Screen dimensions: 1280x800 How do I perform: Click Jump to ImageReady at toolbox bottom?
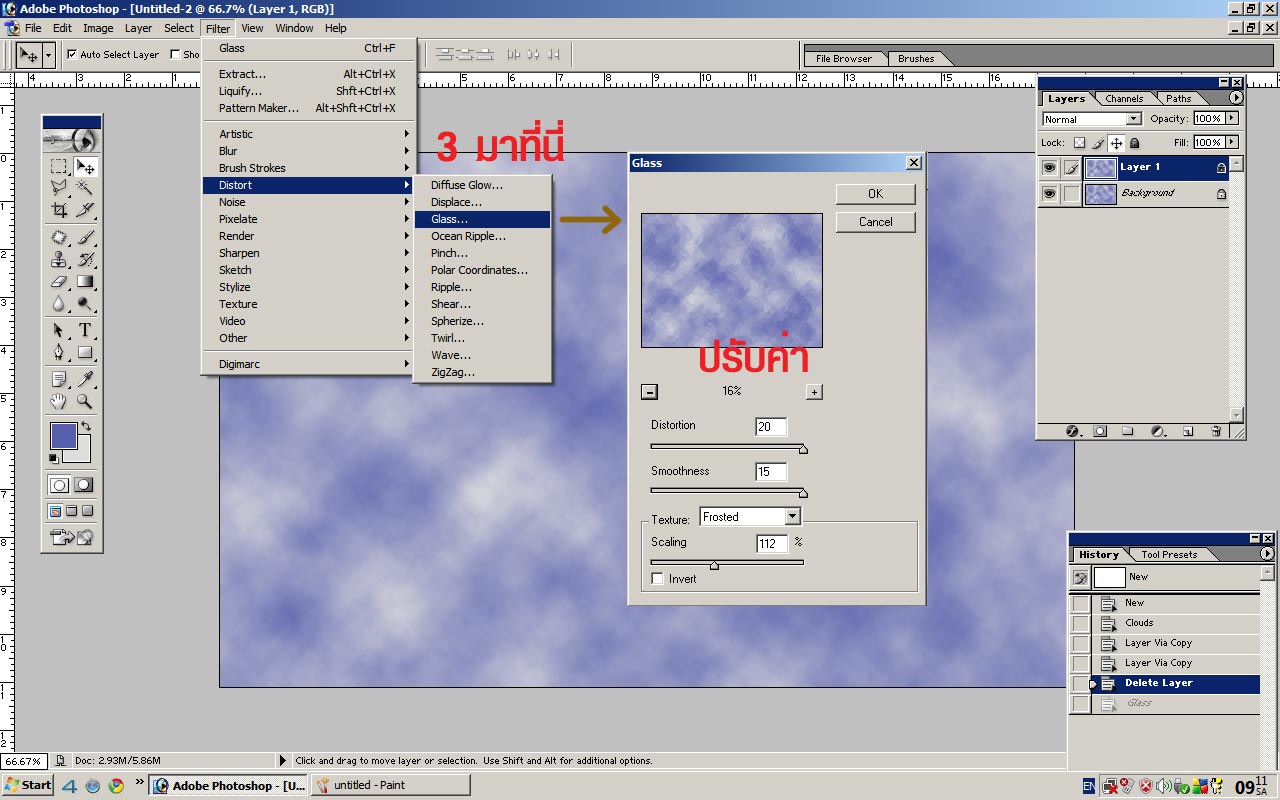point(71,538)
